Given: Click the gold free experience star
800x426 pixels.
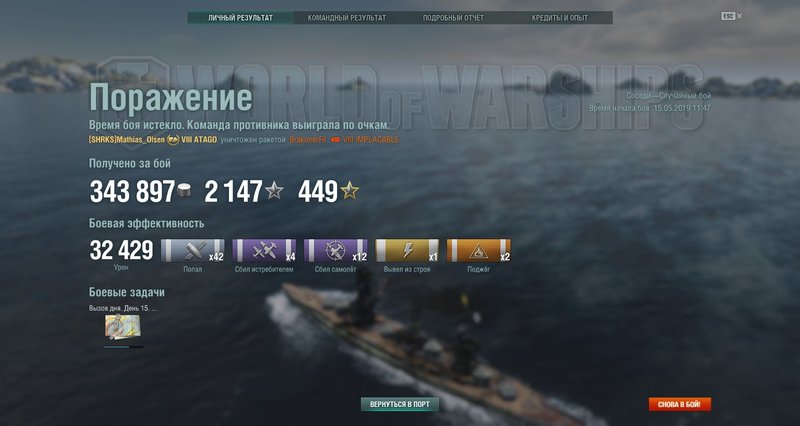Looking at the screenshot, I should (349, 191).
